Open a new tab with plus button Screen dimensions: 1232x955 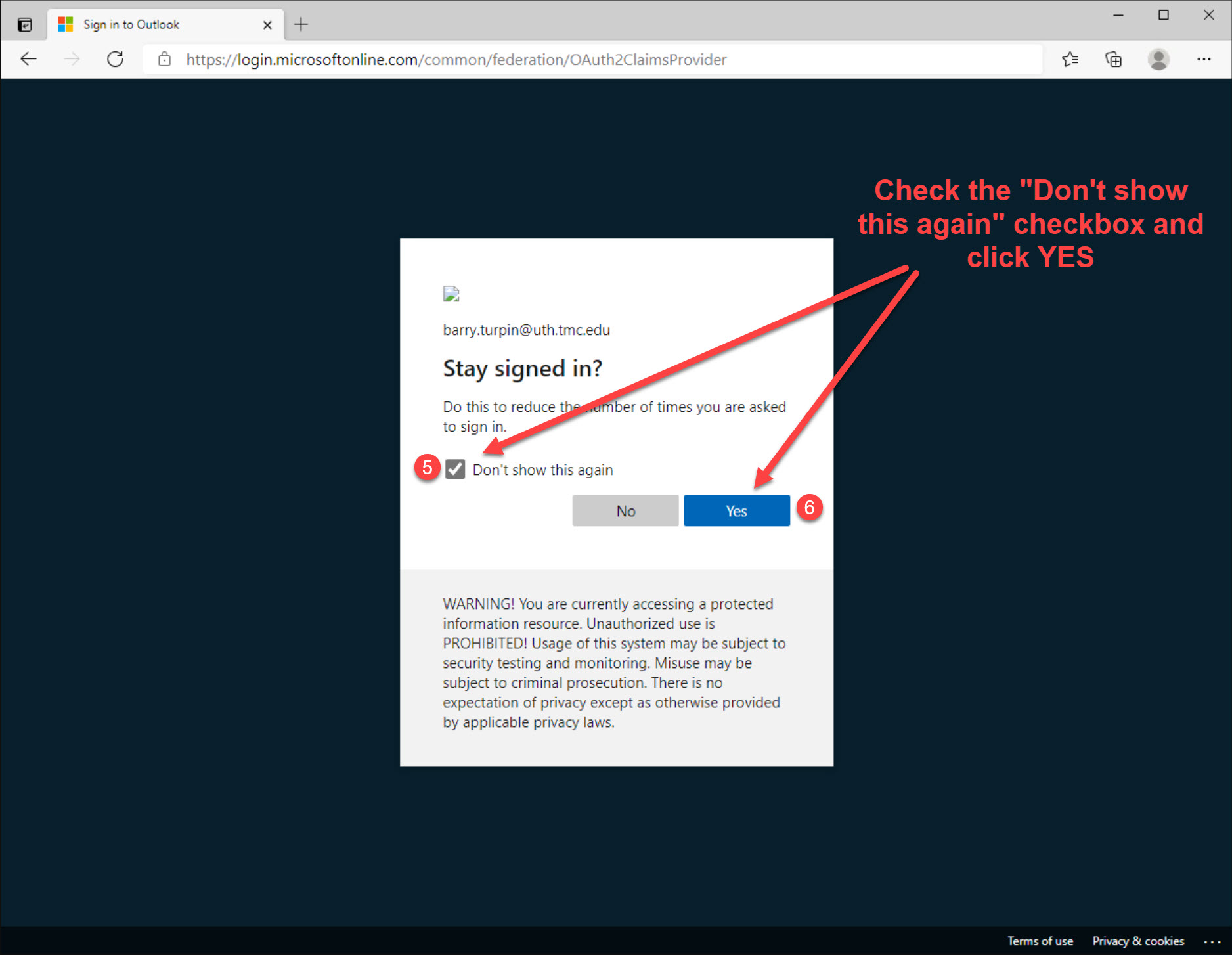tap(301, 25)
